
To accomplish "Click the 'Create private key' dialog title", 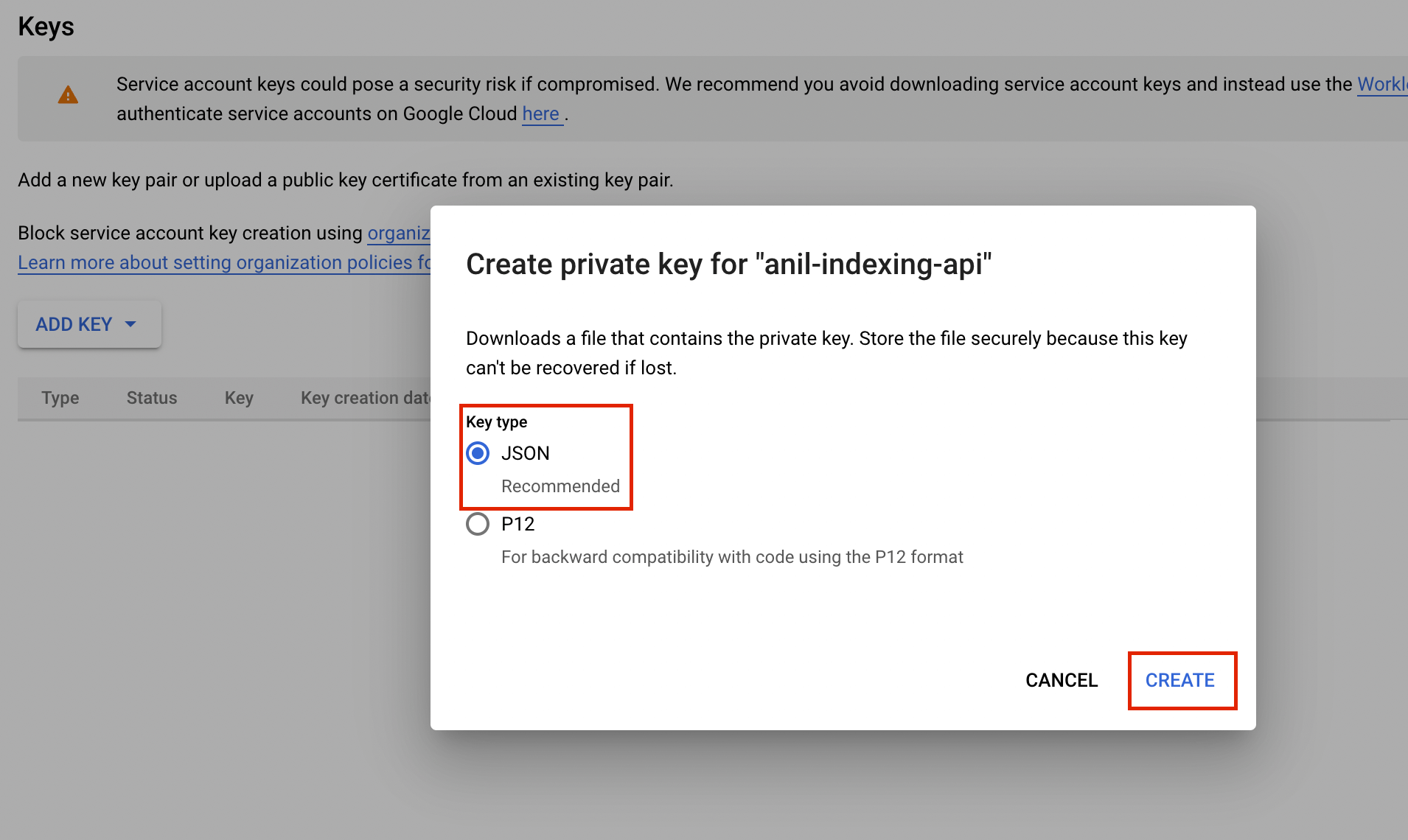I will point(729,264).
